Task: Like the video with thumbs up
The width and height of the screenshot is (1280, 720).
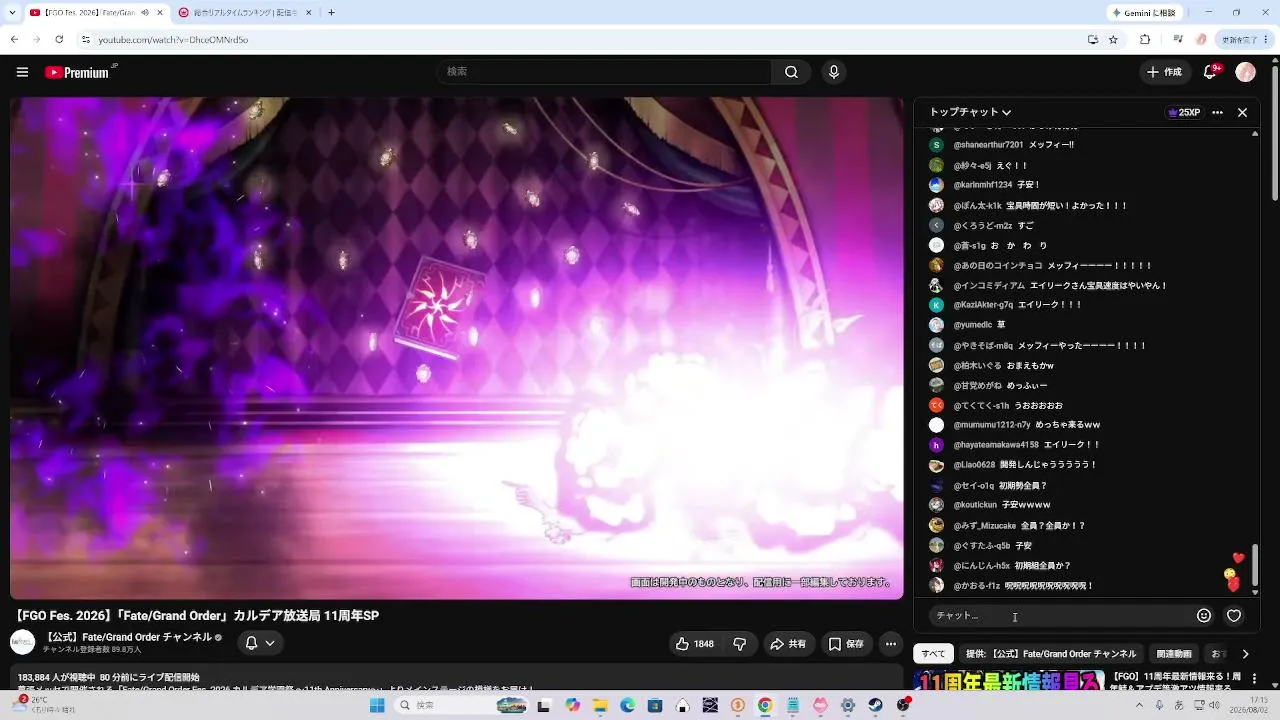Action: (x=695, y=644)
